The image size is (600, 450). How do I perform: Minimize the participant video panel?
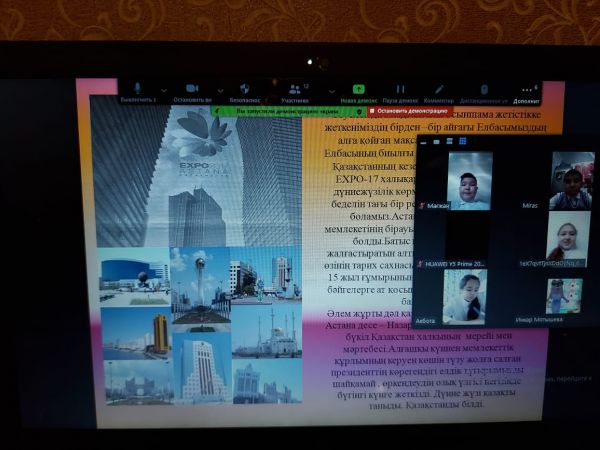point(421,141)
